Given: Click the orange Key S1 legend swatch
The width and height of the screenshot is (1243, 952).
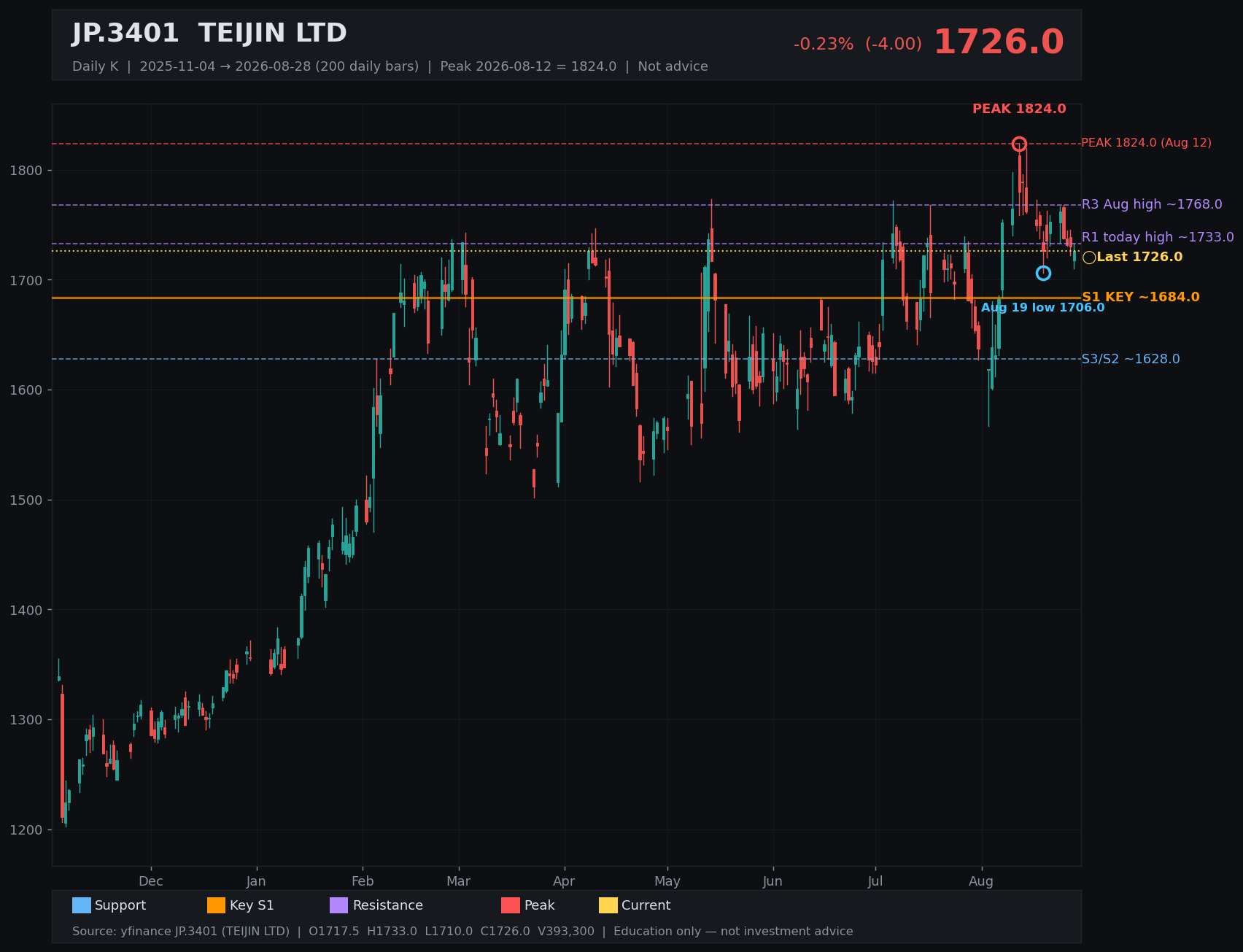Looking at the screenshot, I should pos(217,905).
